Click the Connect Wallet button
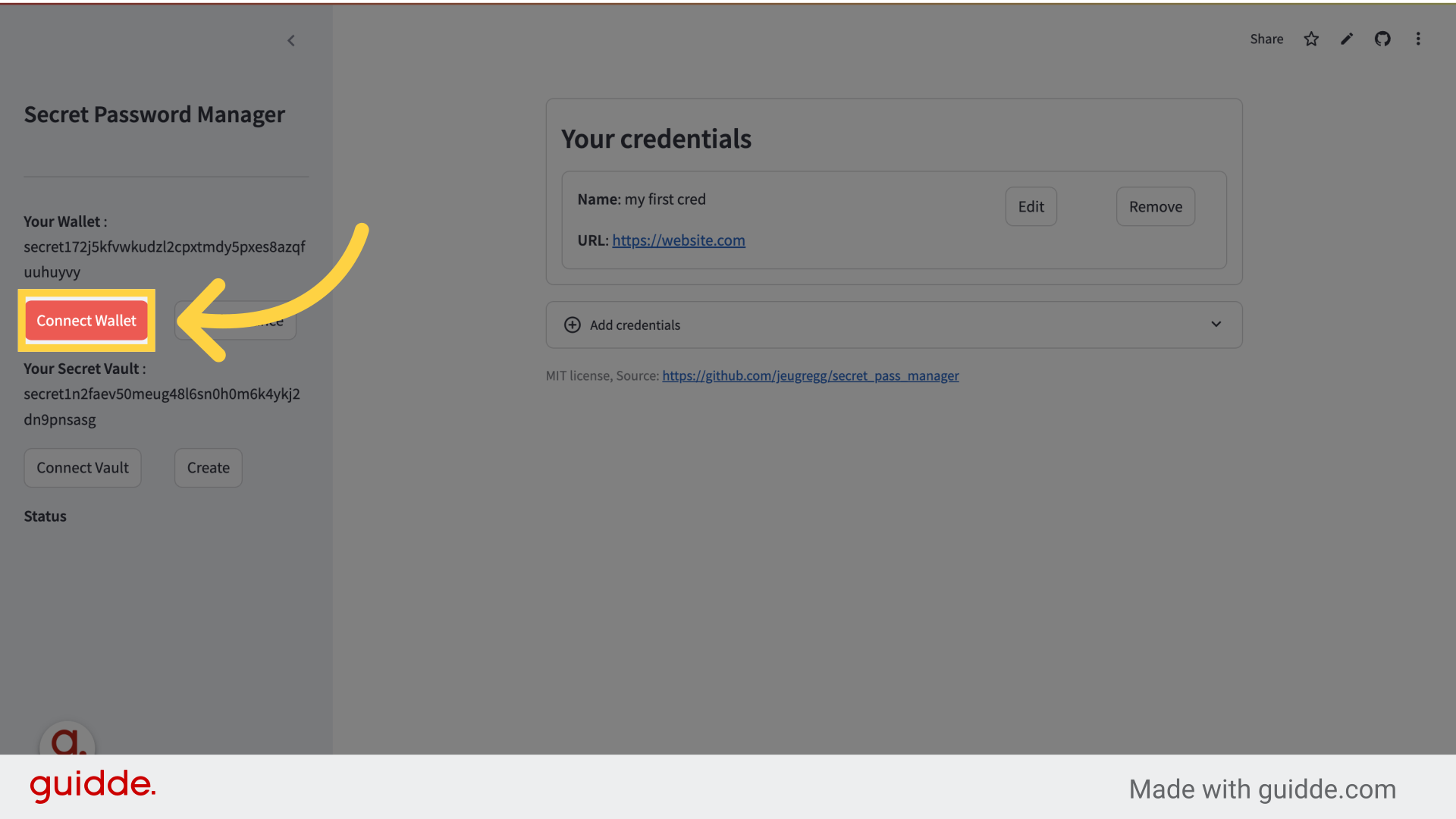 point(86,321)
